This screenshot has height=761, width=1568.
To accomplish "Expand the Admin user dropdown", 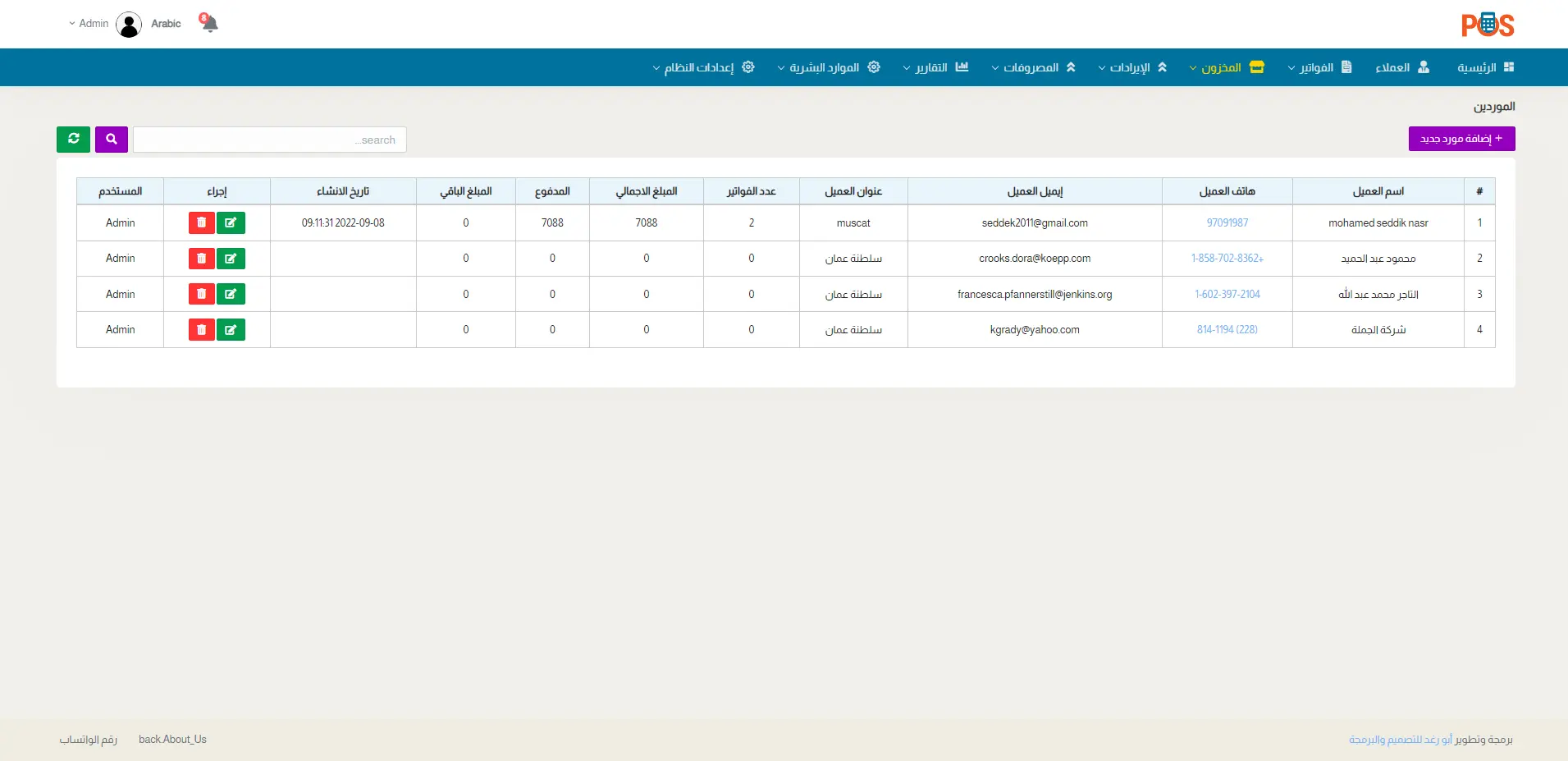I will coord(89,24).
